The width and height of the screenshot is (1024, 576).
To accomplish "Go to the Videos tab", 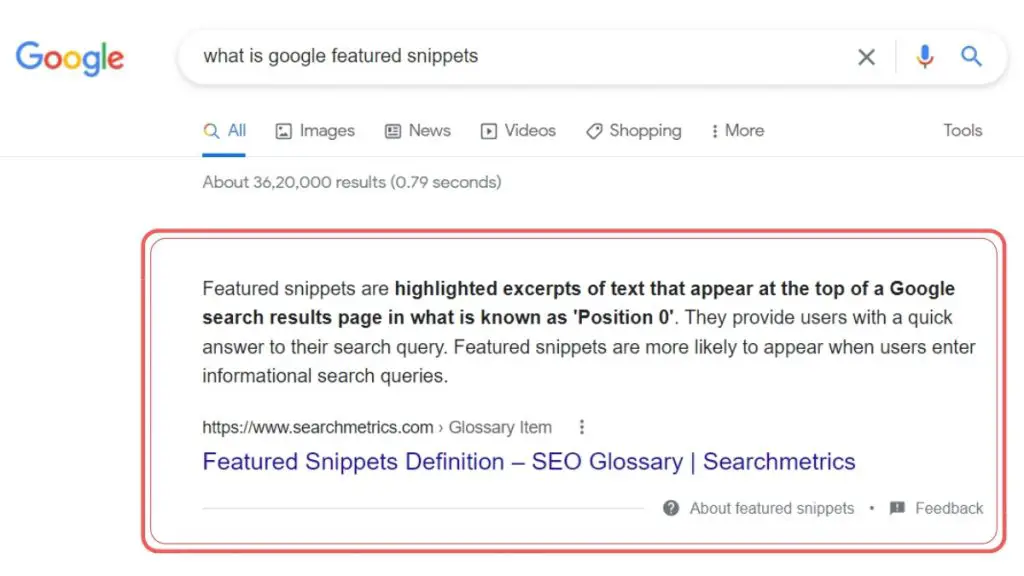I will tap(518, 131).
